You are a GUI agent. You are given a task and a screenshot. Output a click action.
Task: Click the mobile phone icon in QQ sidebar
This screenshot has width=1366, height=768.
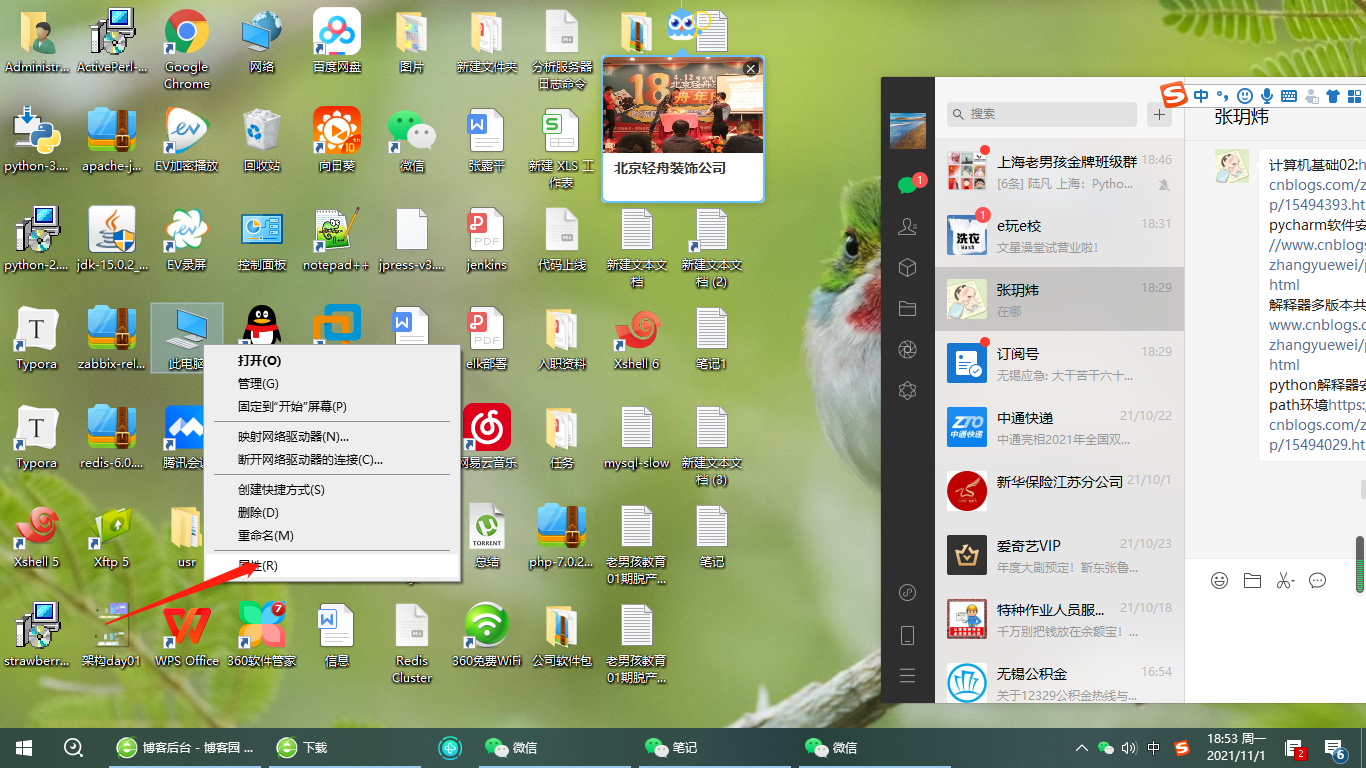click(x=908, y=634)
